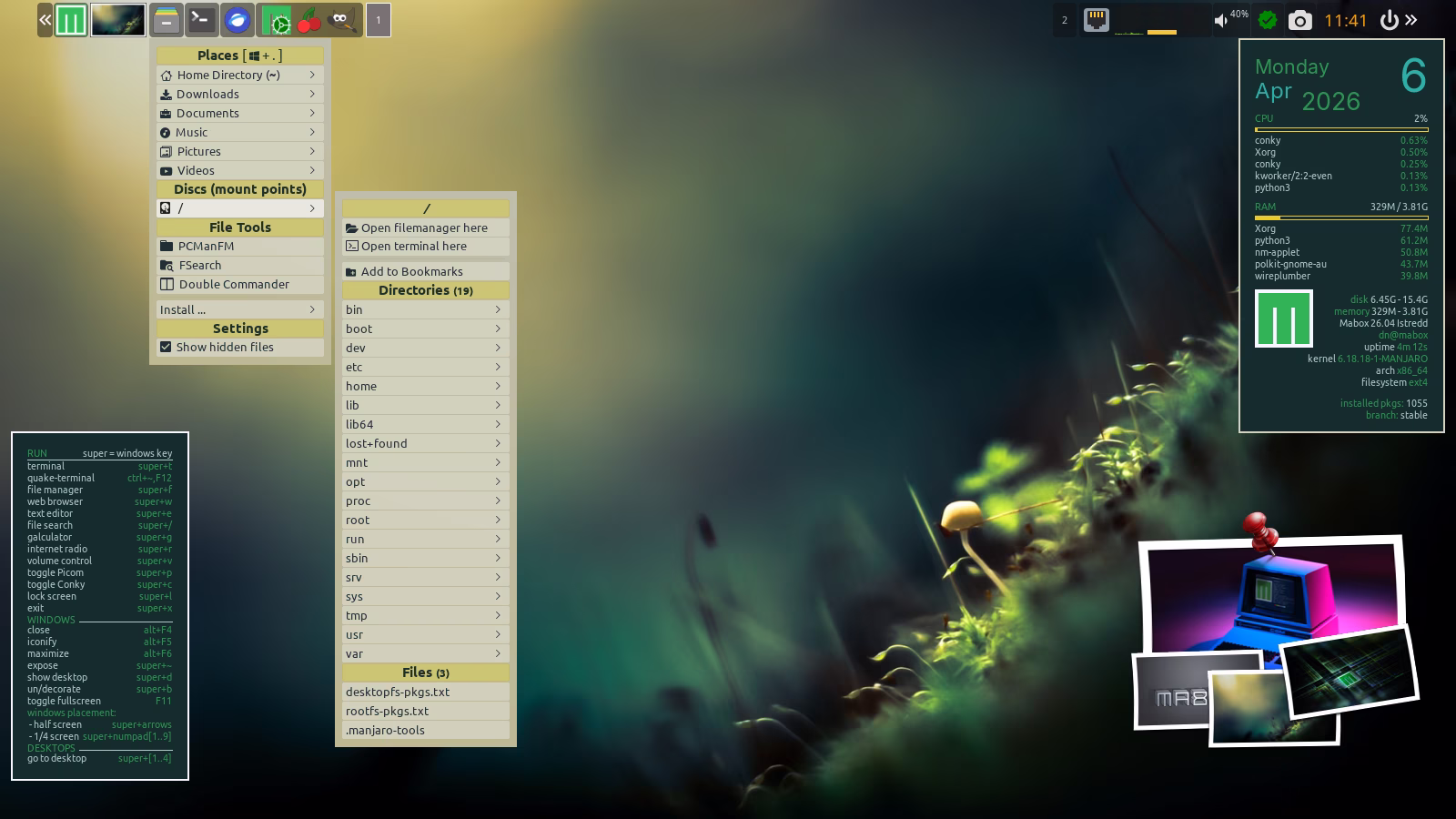Image resolution: width=1456 pixels, height=819 pixels.
Task: Click the volume speaker icon
Action: click(x=1221, y=20)
